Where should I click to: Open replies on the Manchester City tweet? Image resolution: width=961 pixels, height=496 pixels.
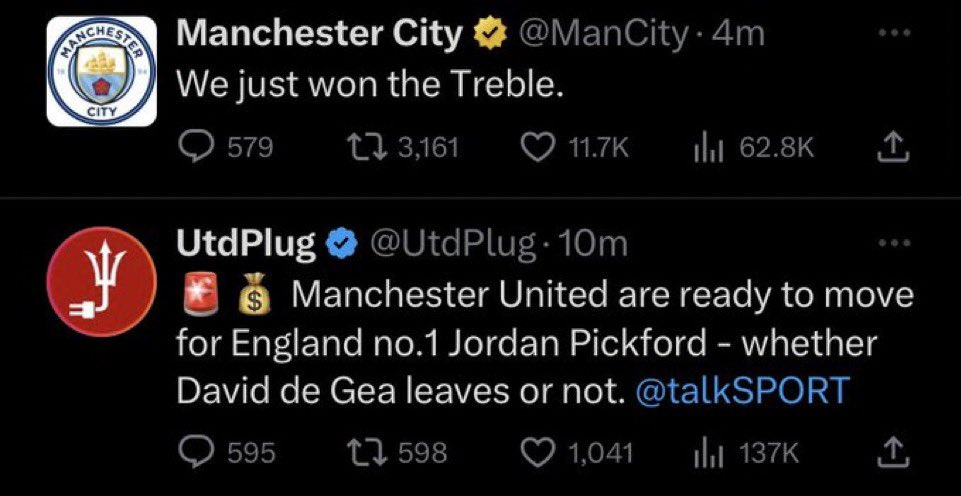pos(226,148)
